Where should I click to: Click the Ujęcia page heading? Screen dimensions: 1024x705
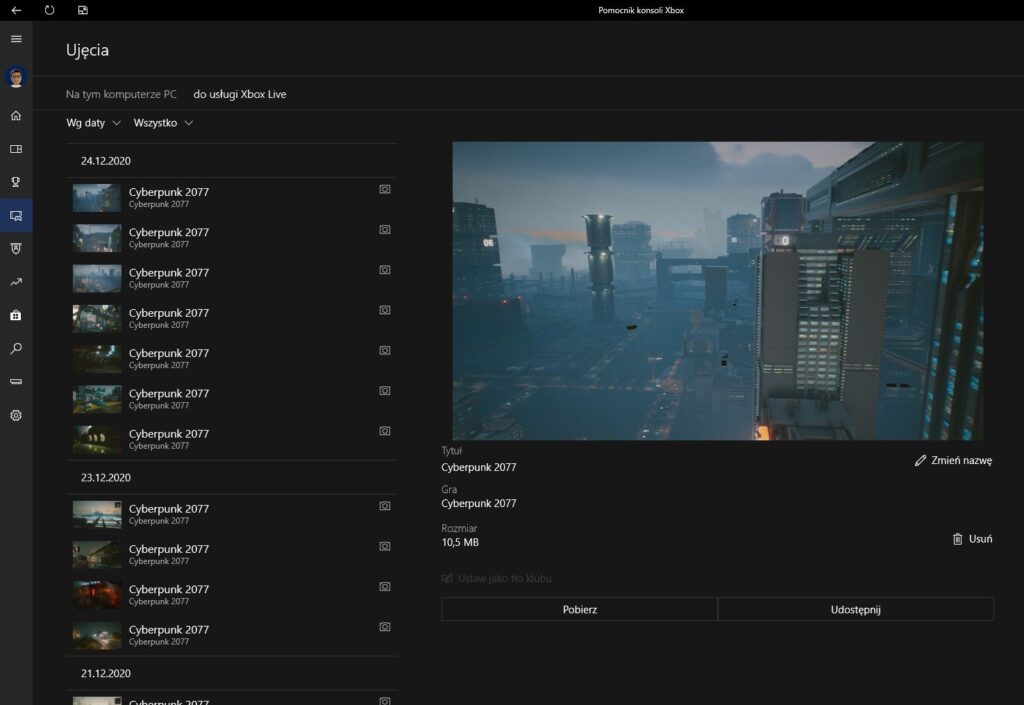click(x=88, y=50)
